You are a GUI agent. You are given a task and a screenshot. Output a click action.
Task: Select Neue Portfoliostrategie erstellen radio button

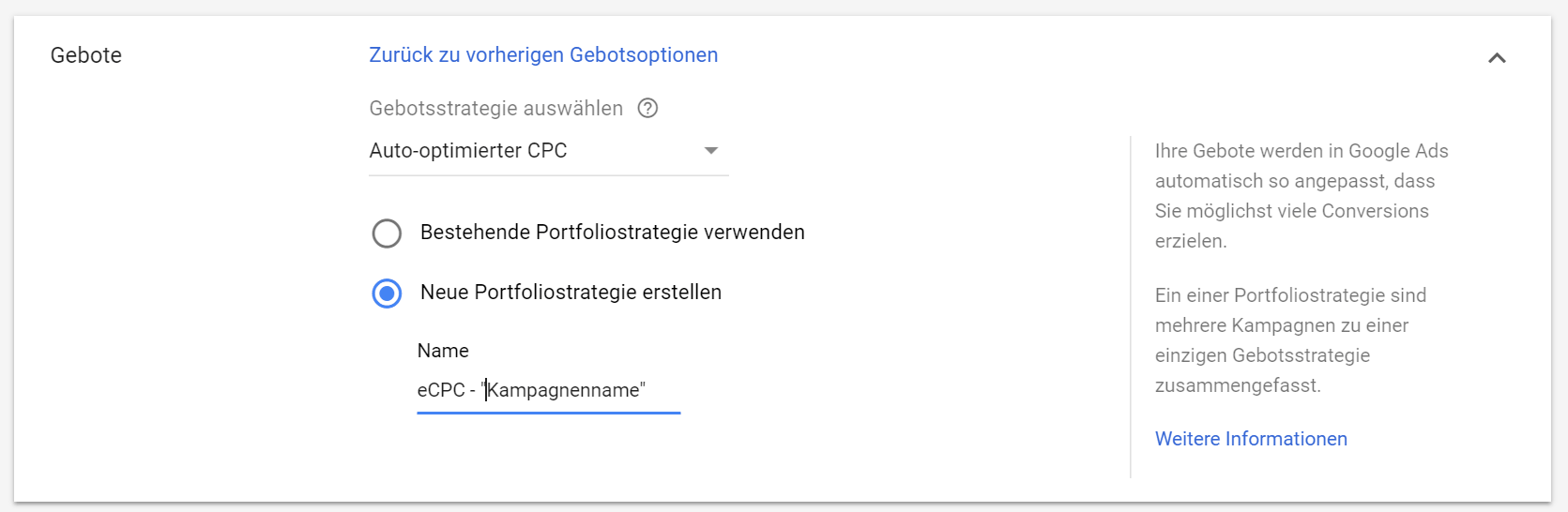point(387,294)
